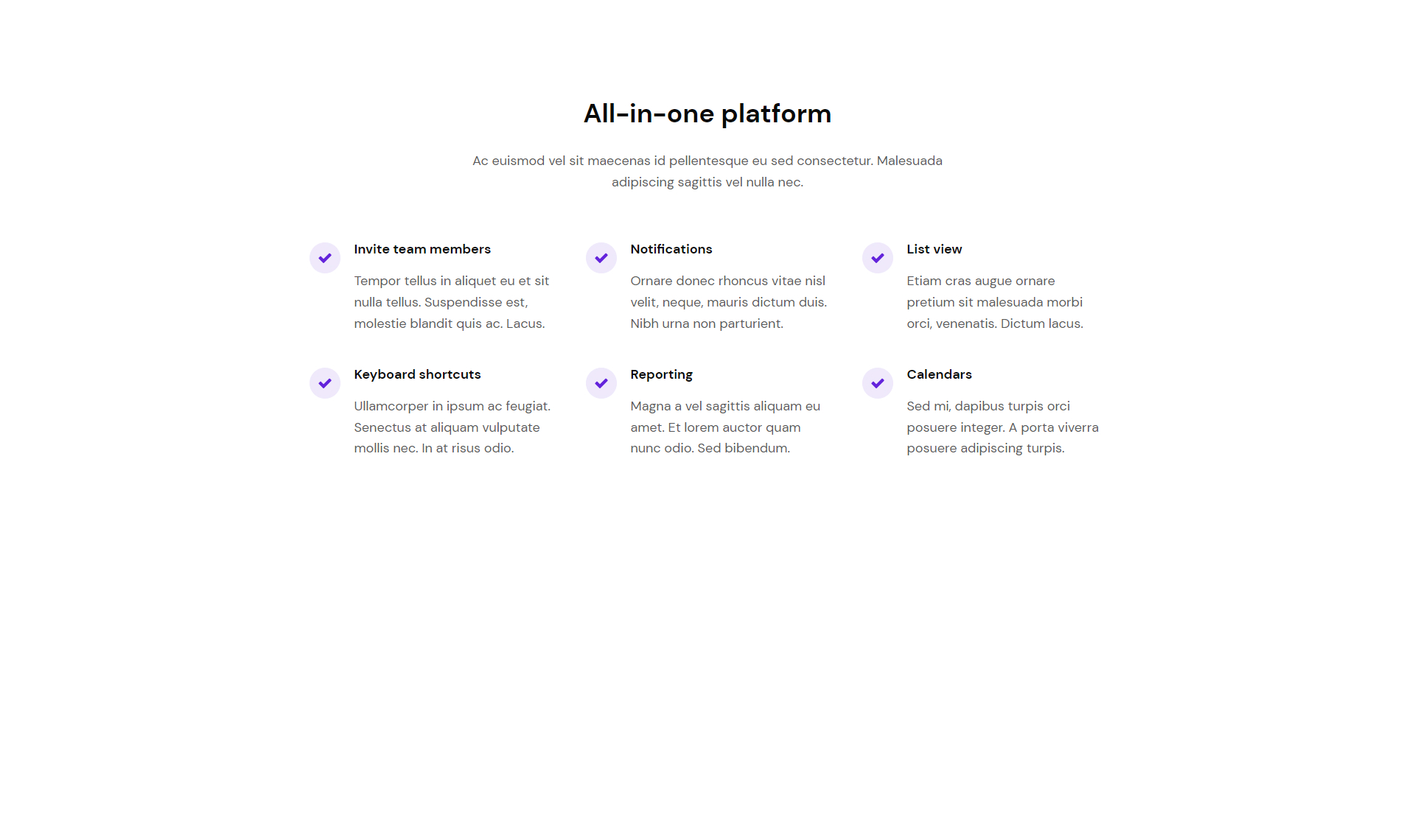This screenshot has height=840, width=1415.
Task: Click the All-in-one platform heading
Action: click(707, 113)
